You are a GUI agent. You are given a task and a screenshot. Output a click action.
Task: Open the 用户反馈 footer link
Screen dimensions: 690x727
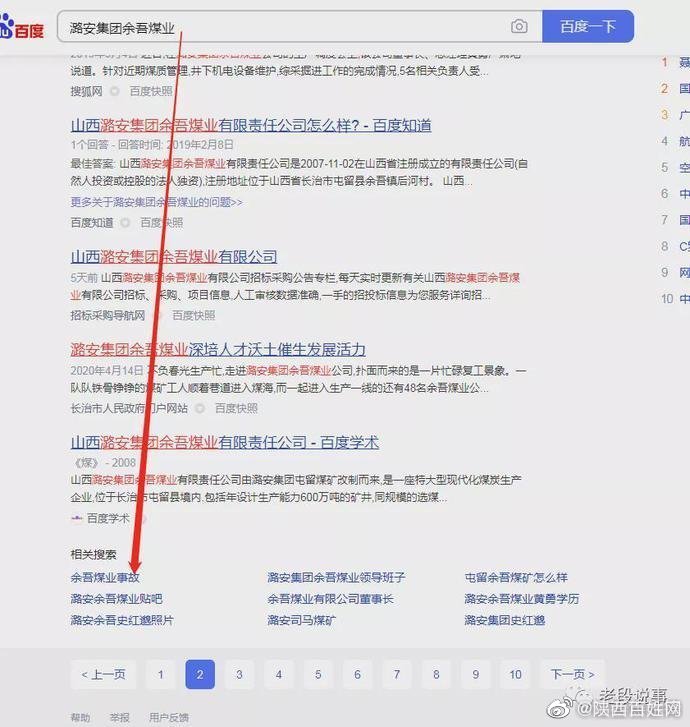coord(169,718)
